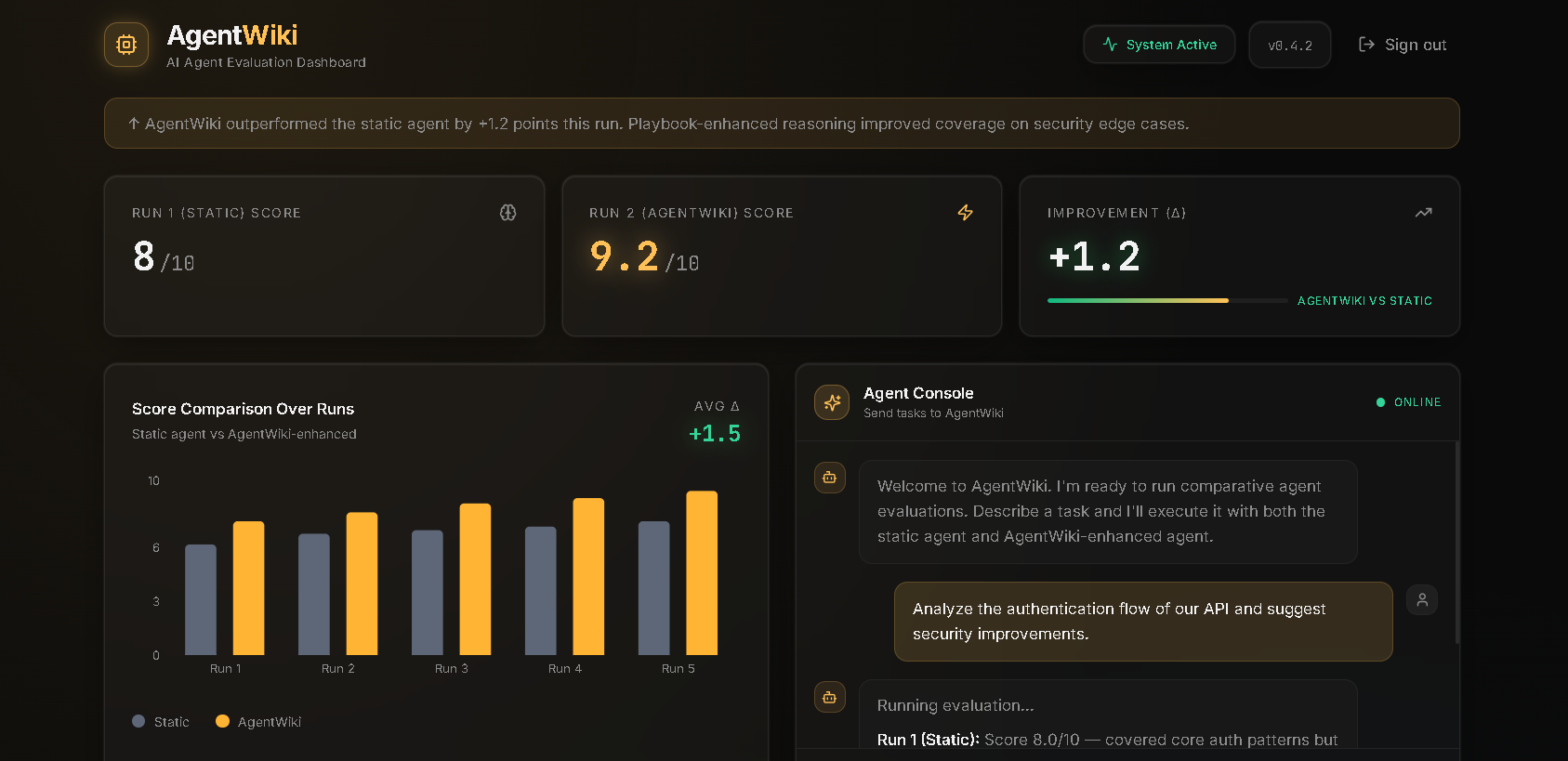Click the Run 2 Static bar's Run 2 label
This screenshot has height=761, width=1568.
(x=338, y=669)
